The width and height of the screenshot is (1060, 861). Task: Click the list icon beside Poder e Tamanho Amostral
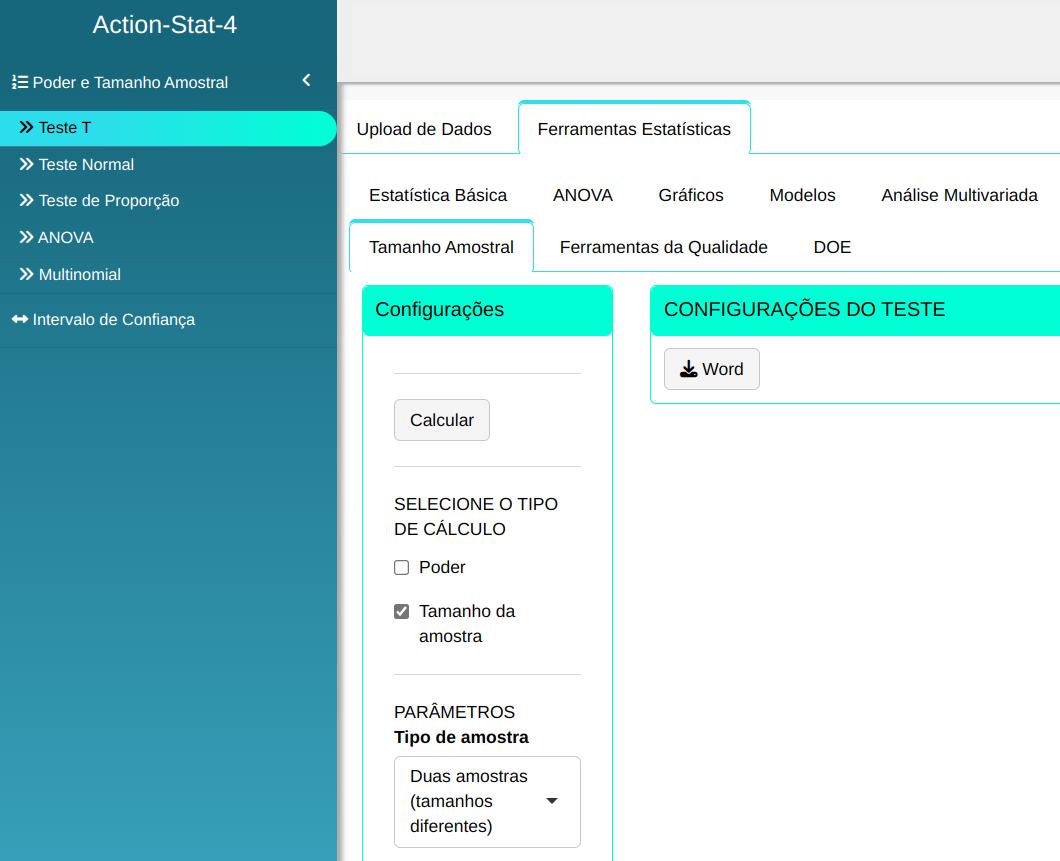(x=19, y=82)
